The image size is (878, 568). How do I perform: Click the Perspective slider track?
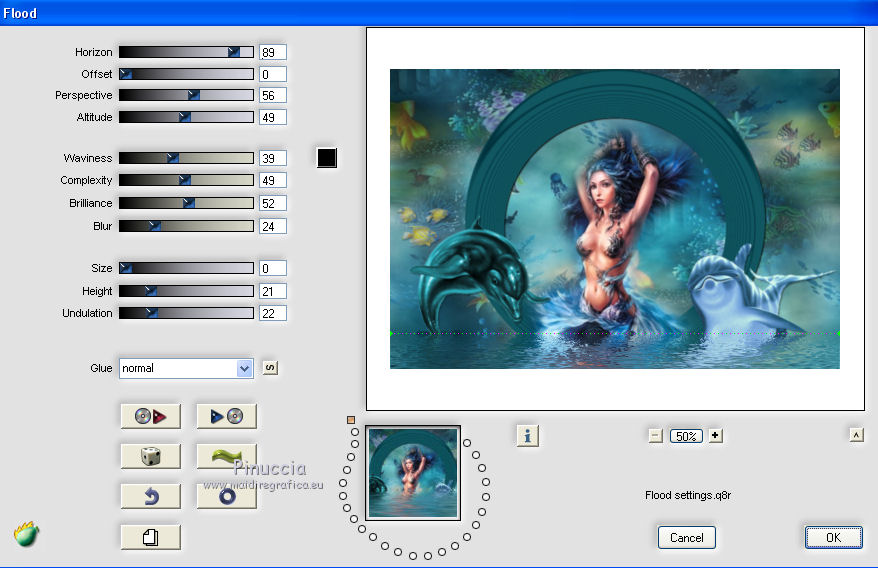point(186,95)
